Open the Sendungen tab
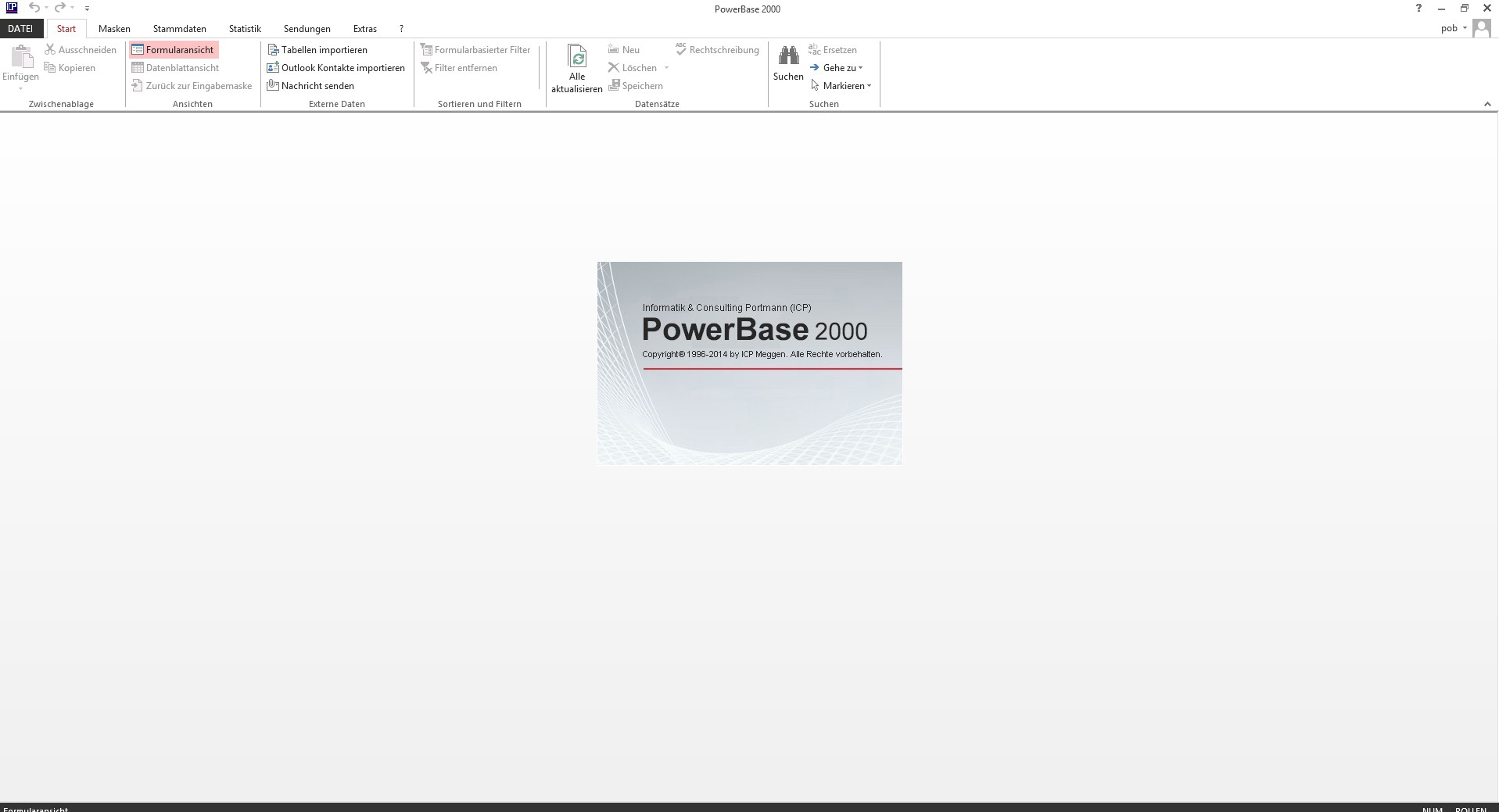The height and width of the screenshot is (812, 1499). click(307, 29)
